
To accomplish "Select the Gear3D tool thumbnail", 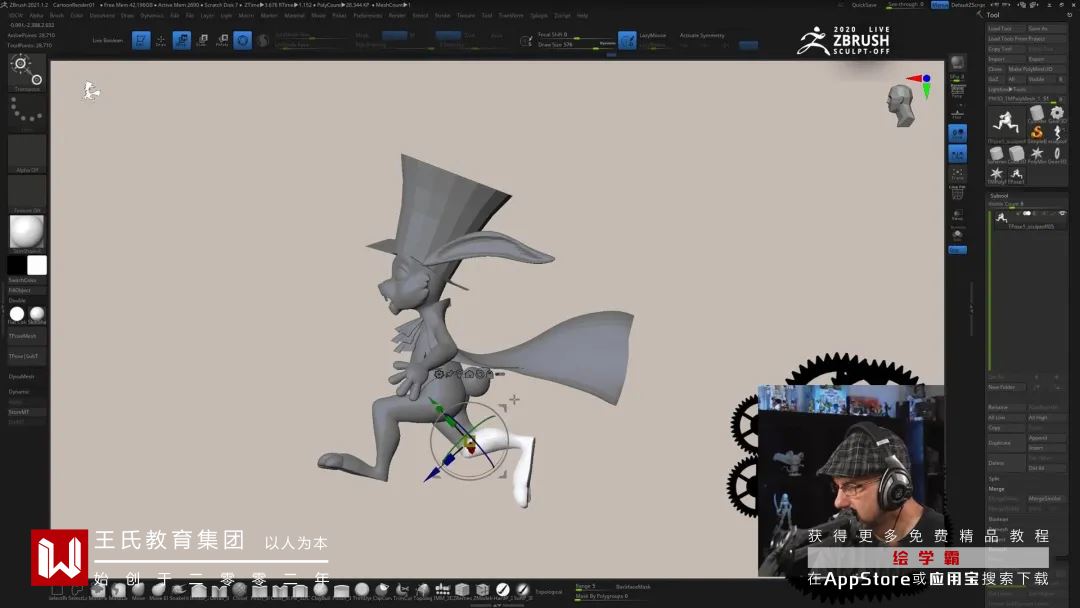I will pyautogui.click(x=1057, y=114).
